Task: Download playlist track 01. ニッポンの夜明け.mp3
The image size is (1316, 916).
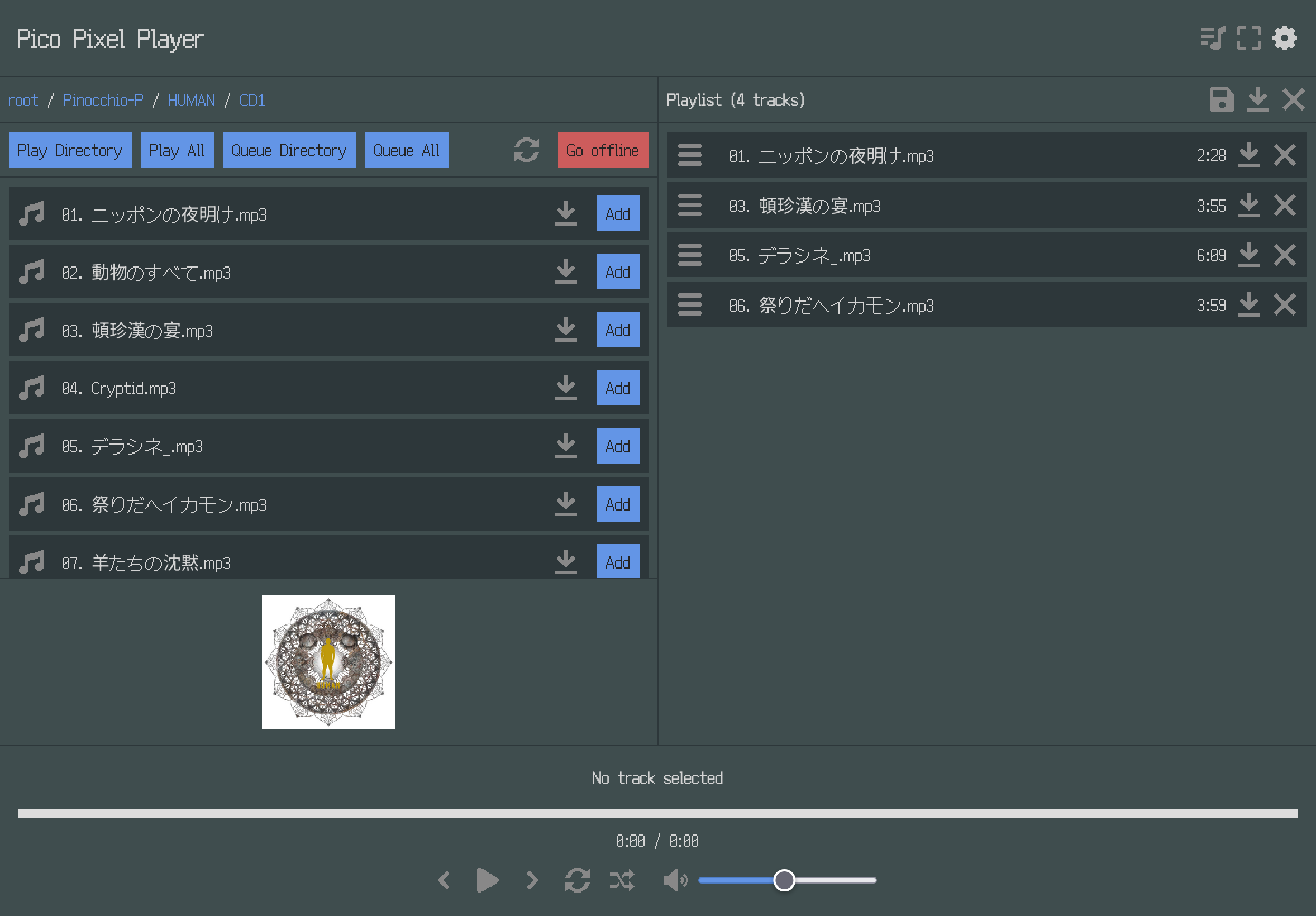Action: [1248, 155]
